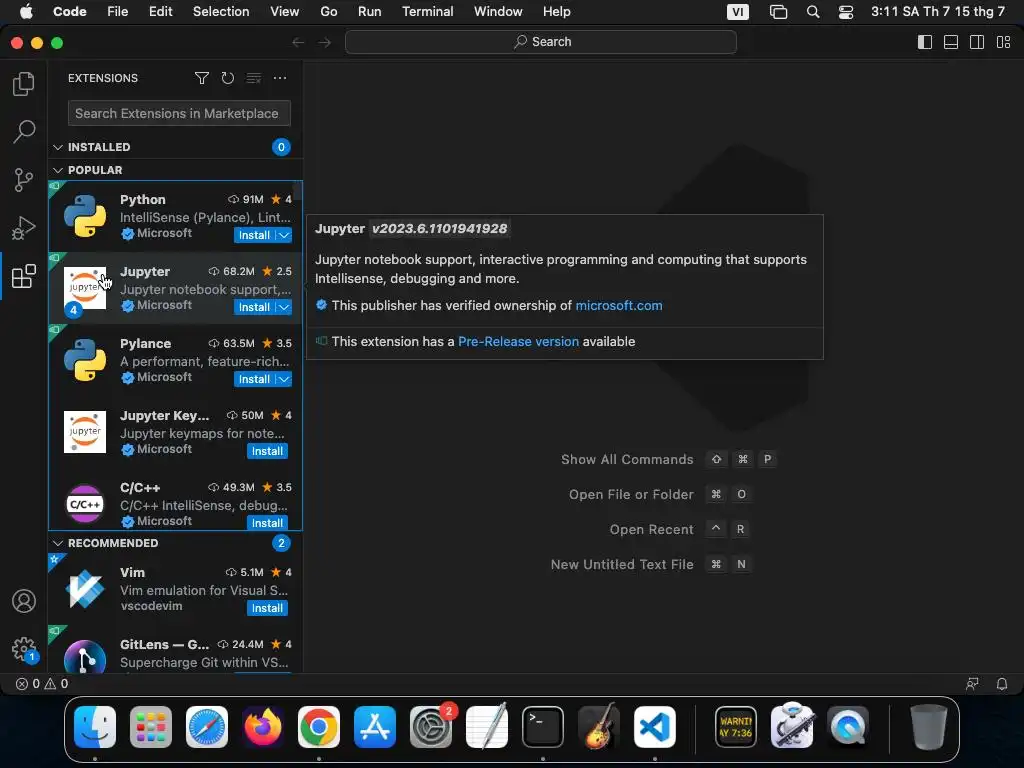Open Console app from the Dock
1024x768 pixels.
click(x=736, y=727)
